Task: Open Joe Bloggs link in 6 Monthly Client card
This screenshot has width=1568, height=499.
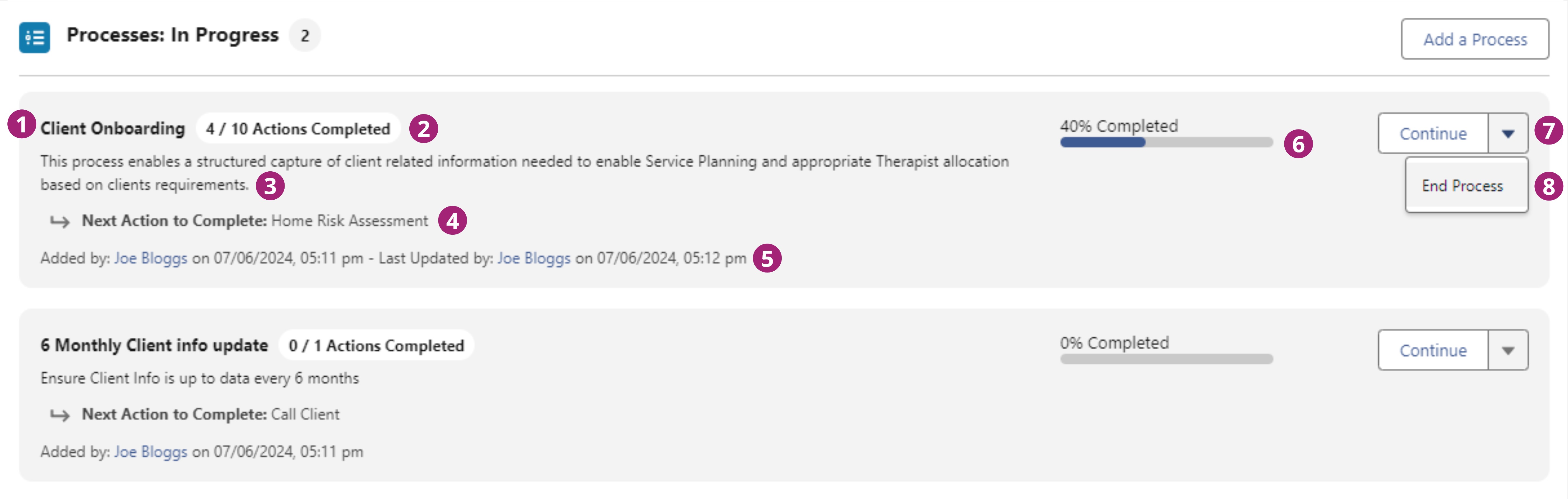Action: coord(150,452)
